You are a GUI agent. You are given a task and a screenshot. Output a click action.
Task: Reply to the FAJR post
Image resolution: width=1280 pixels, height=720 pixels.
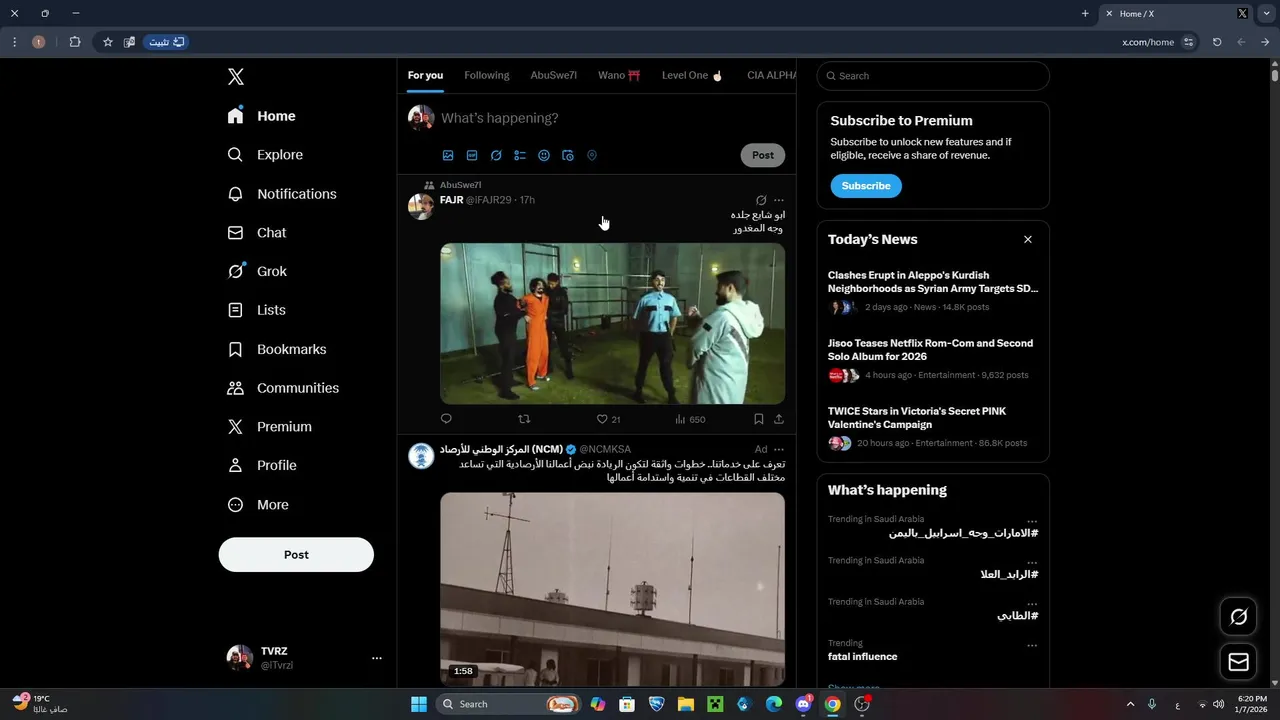(x=446, y=419)
